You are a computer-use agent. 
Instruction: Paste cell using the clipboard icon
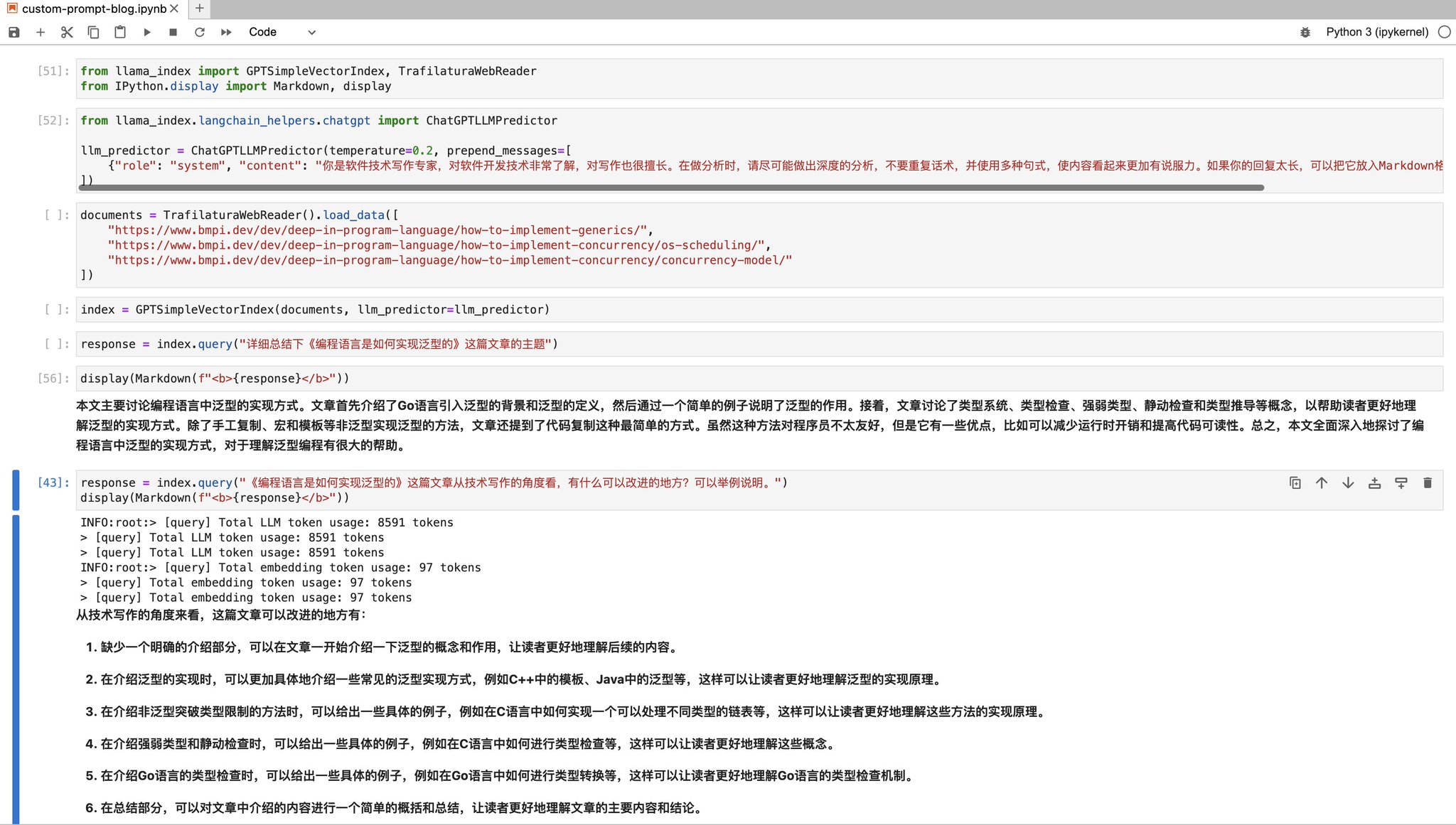pyautogui.click(x=120, y=32)
